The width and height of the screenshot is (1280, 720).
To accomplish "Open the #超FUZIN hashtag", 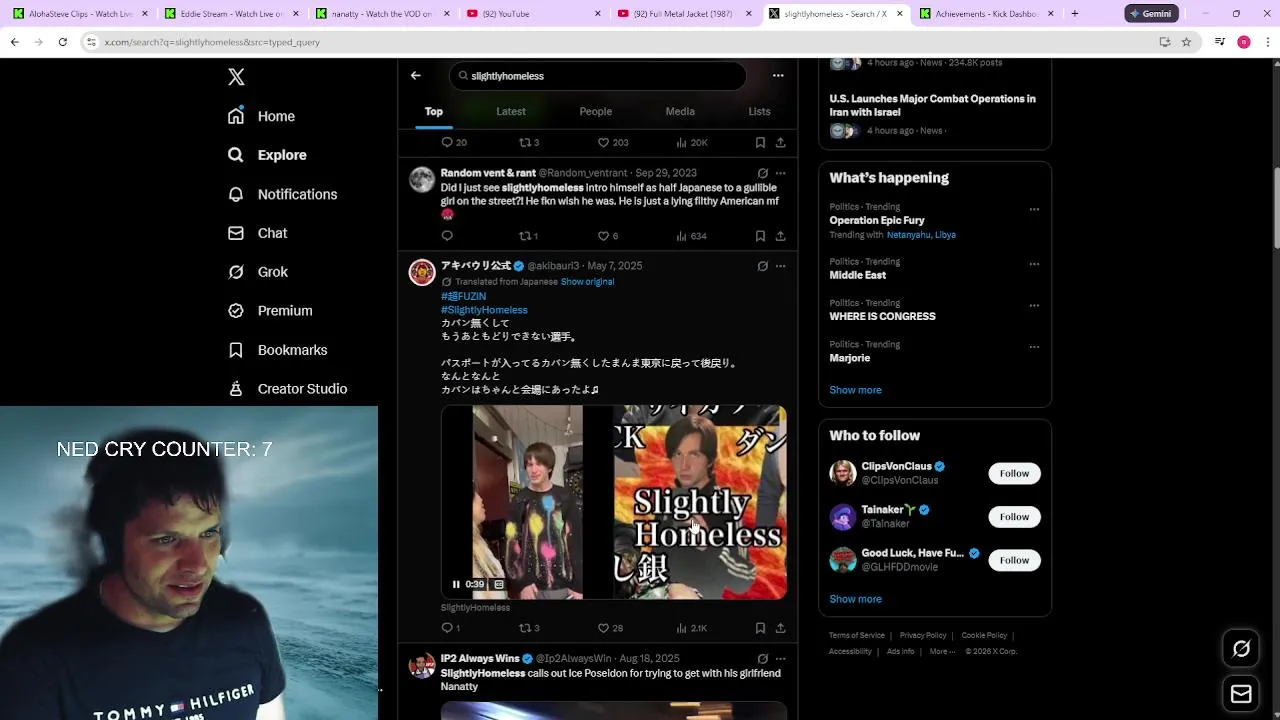I will (463, 297).
